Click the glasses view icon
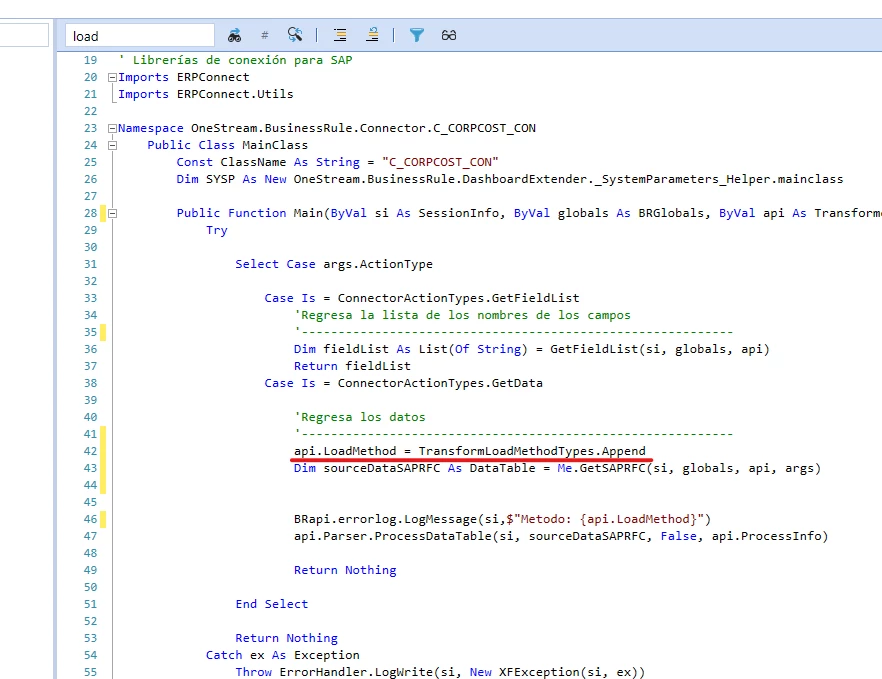This screenshot has width=882, height=679. point(449,35)
